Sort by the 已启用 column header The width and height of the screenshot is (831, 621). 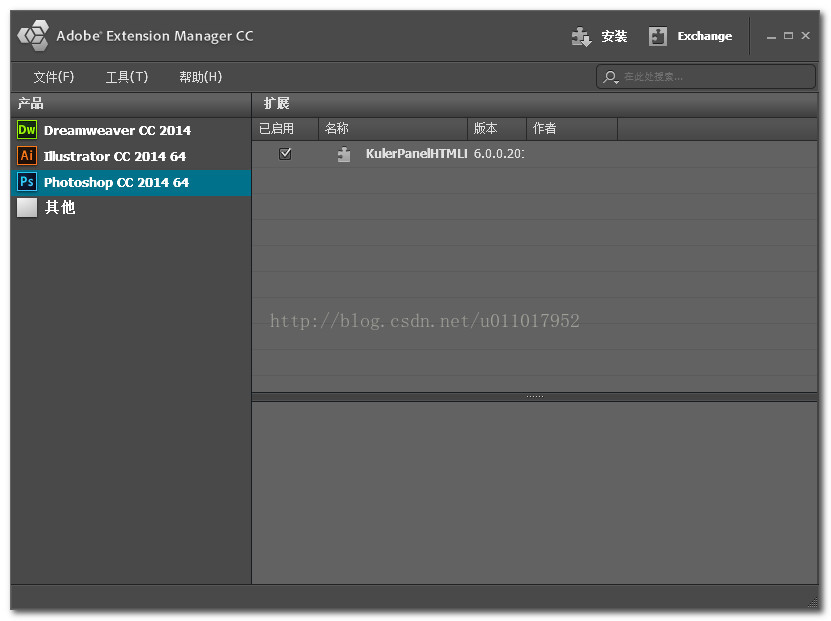(285, 129)
